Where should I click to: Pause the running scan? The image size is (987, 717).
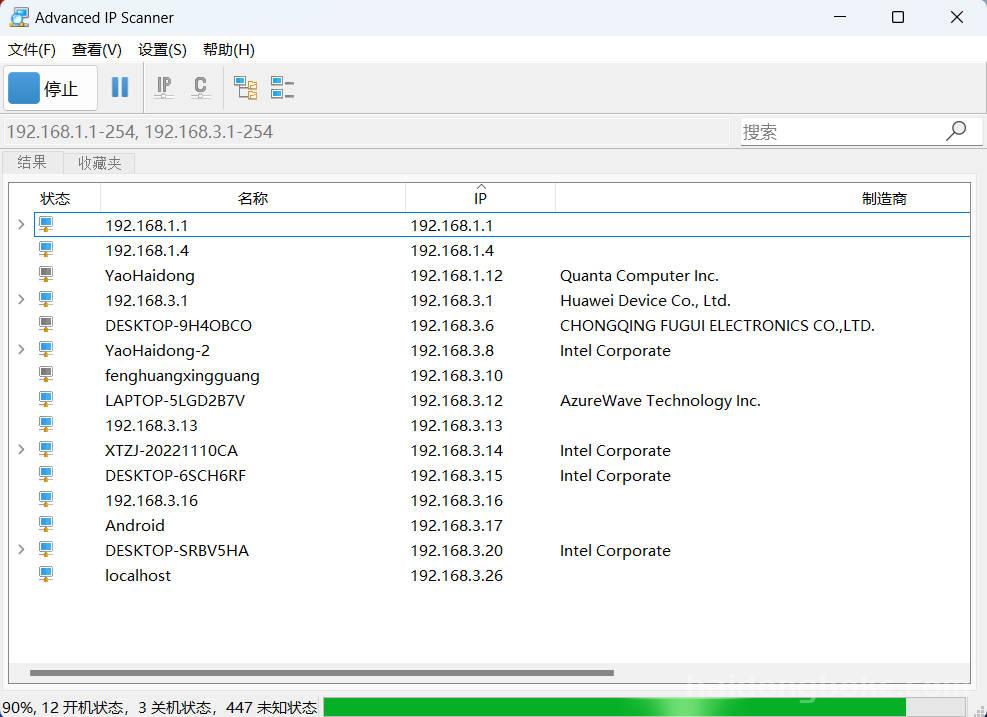120,88
